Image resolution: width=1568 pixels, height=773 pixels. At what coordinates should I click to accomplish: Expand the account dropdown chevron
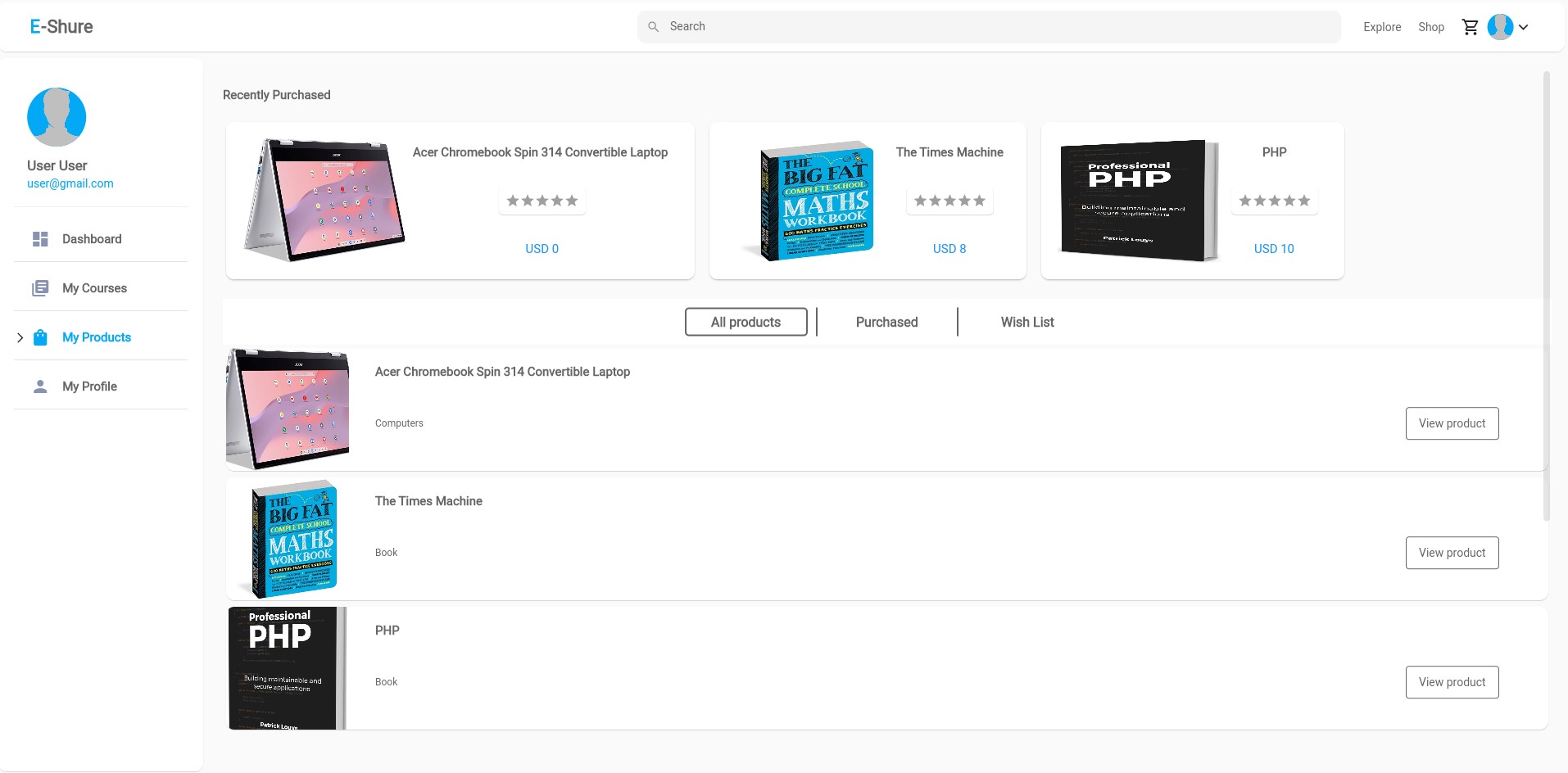tap(1524, 27)
